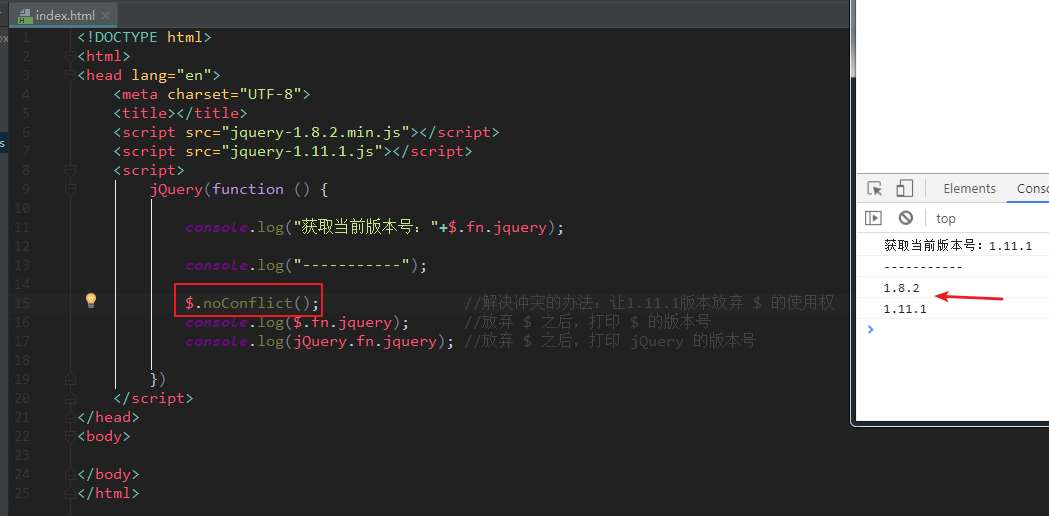This screenshot has height=516, width=1049.
Task: Toggle the device toolbar icon in DevTools
Action: (x=904, y=189)
